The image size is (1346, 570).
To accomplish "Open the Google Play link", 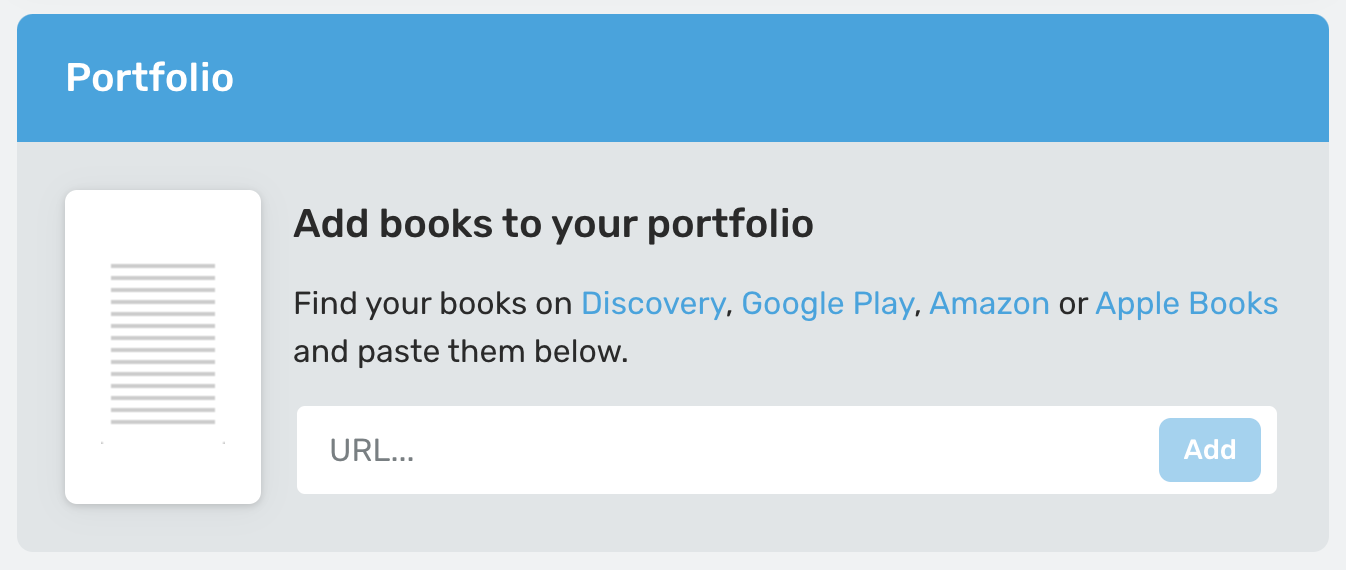I will pos(827,303).
